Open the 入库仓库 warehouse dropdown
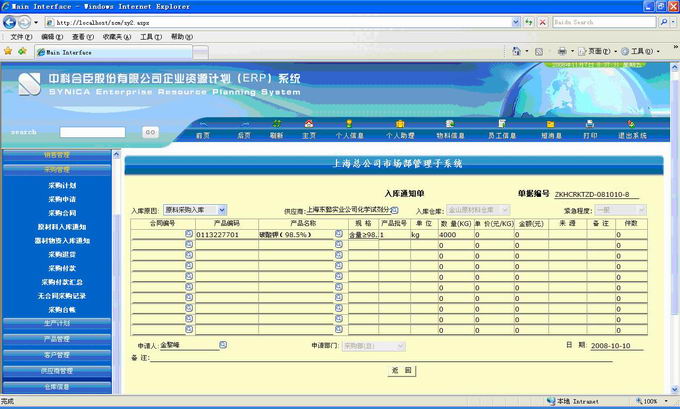 coord(505,210)
